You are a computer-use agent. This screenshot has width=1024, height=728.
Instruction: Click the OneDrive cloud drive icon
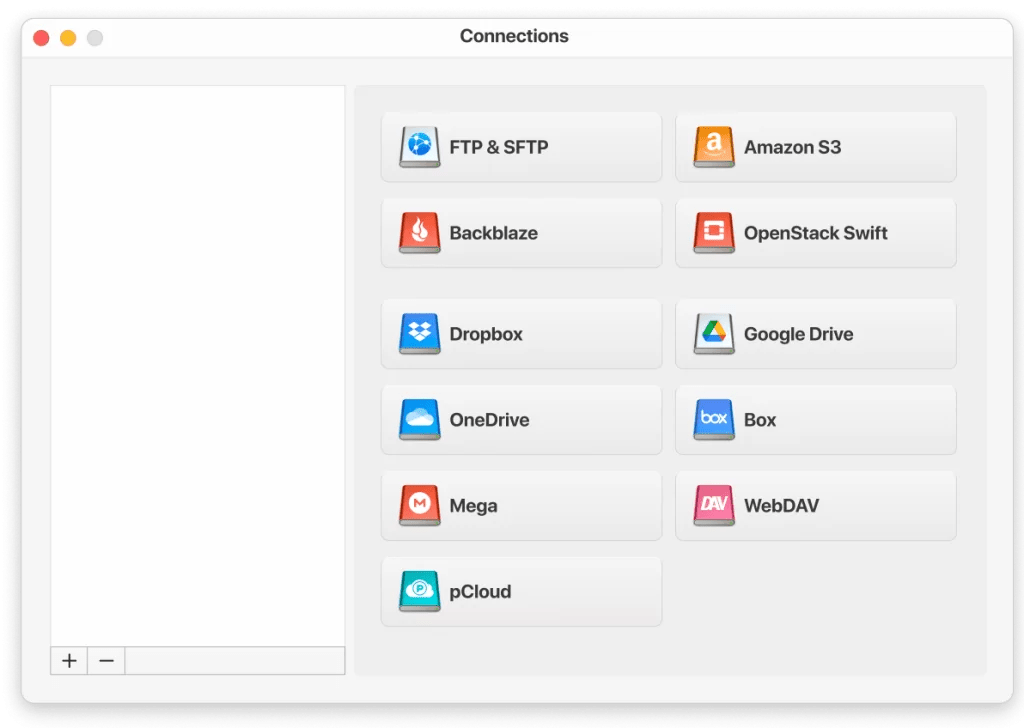tap(419, 419)
